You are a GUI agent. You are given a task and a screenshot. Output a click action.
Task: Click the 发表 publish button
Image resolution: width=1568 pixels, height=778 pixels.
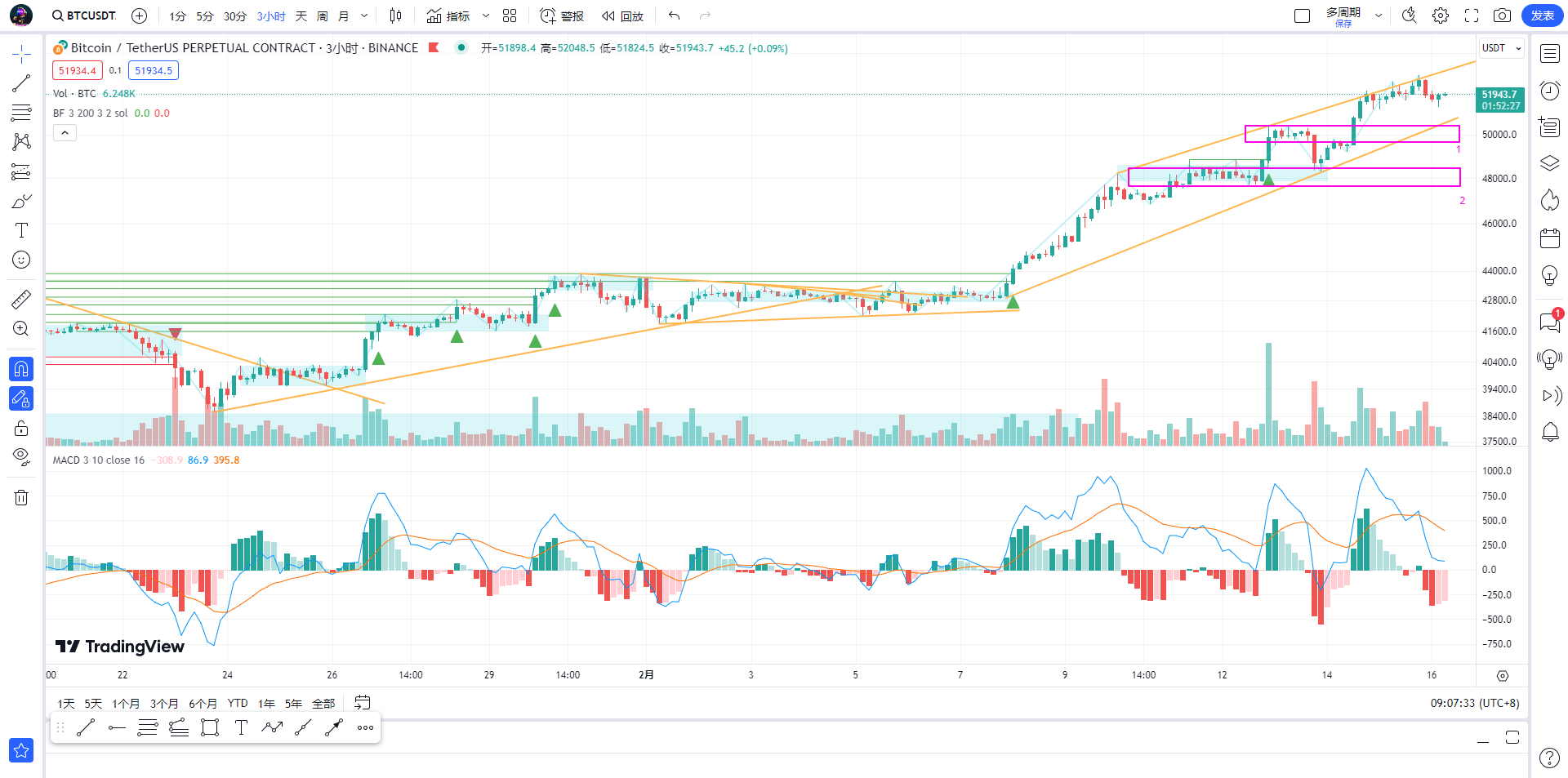click(1542, 16)
